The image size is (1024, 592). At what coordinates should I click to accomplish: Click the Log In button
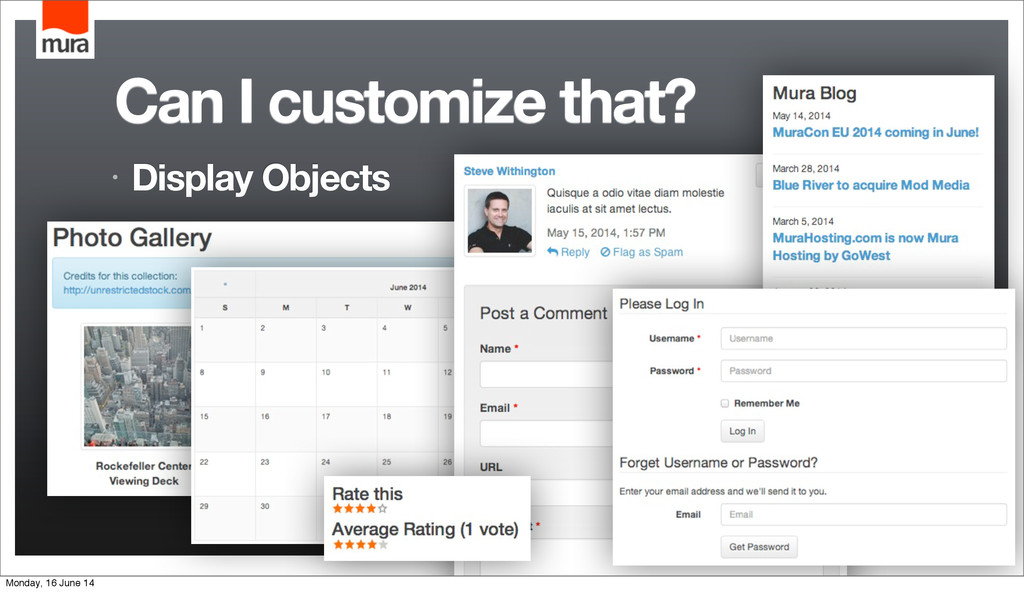743,431
